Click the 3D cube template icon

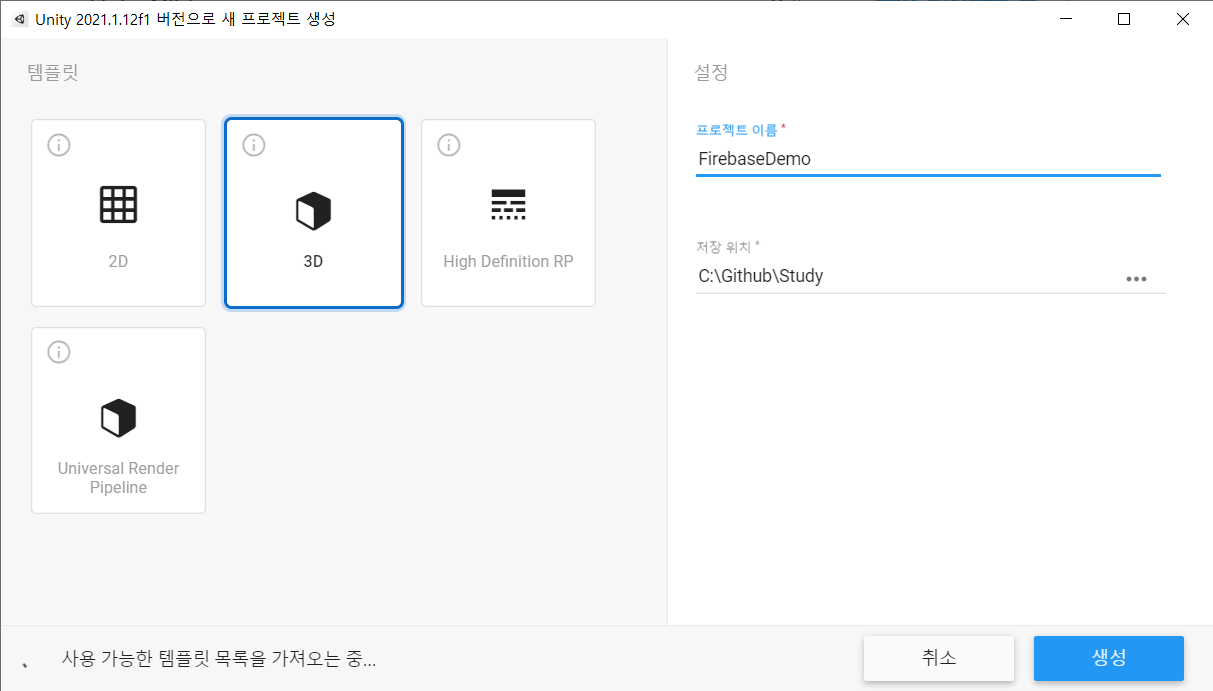click(x=313, y=211)
